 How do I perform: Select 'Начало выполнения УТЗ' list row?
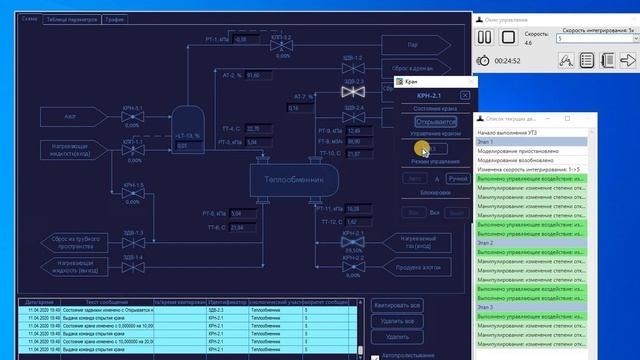pyautogui.click(x=531, y=133)
